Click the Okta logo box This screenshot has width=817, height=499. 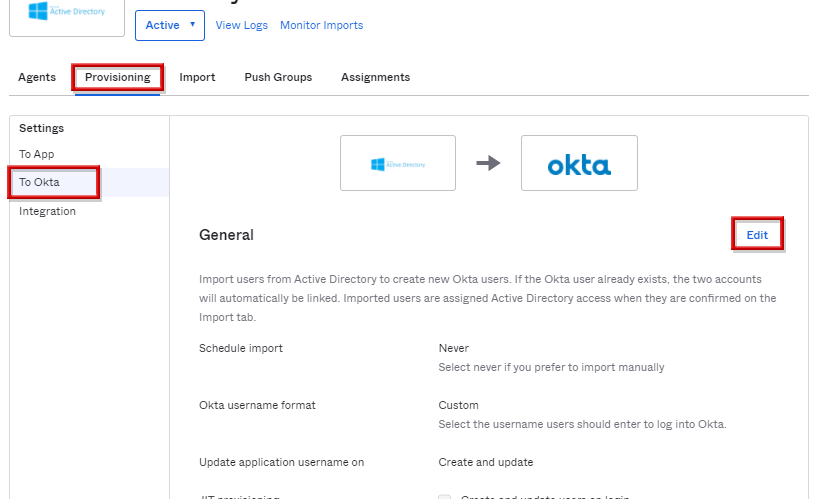point(579,163)
